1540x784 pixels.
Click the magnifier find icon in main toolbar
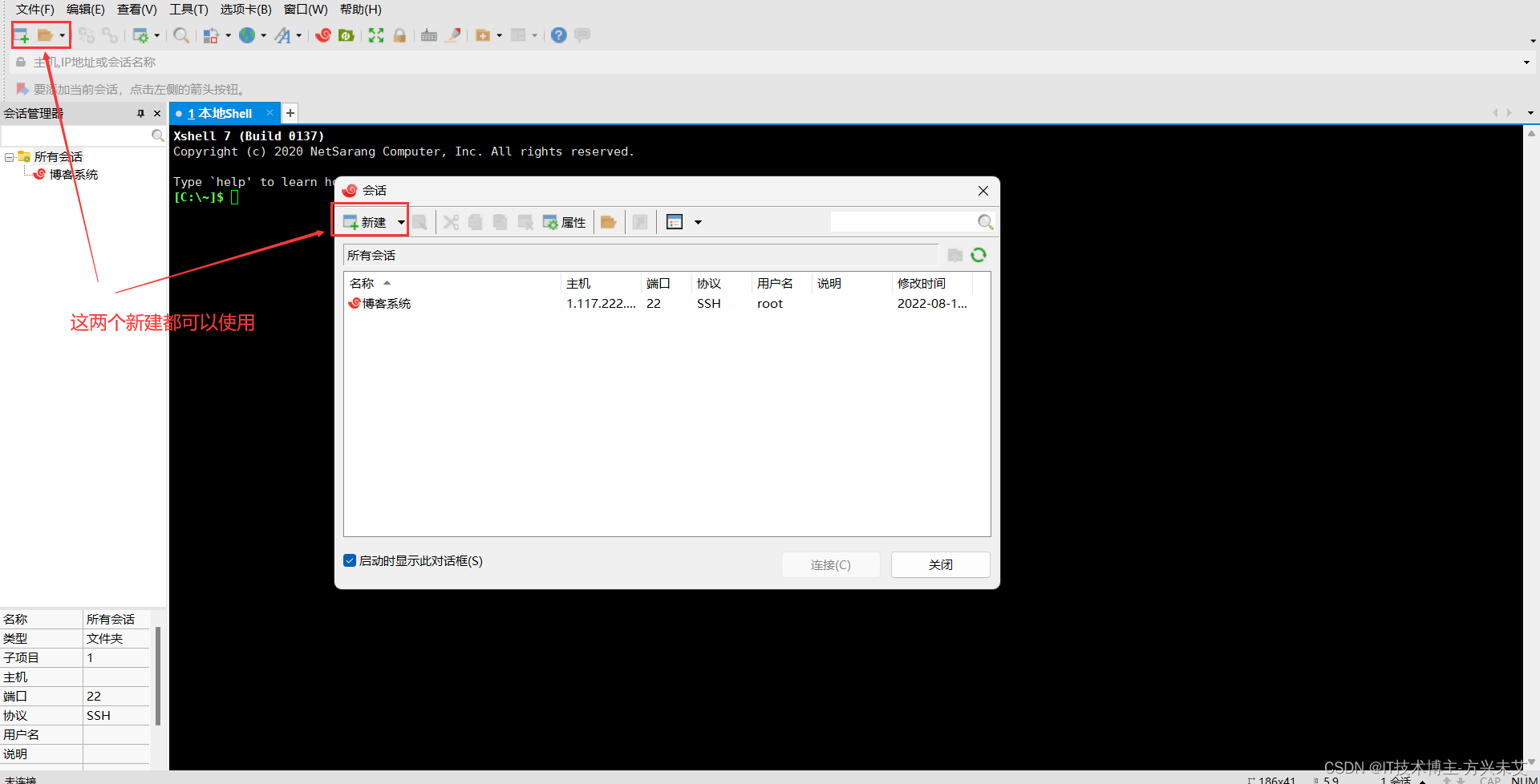pos(181,35)
